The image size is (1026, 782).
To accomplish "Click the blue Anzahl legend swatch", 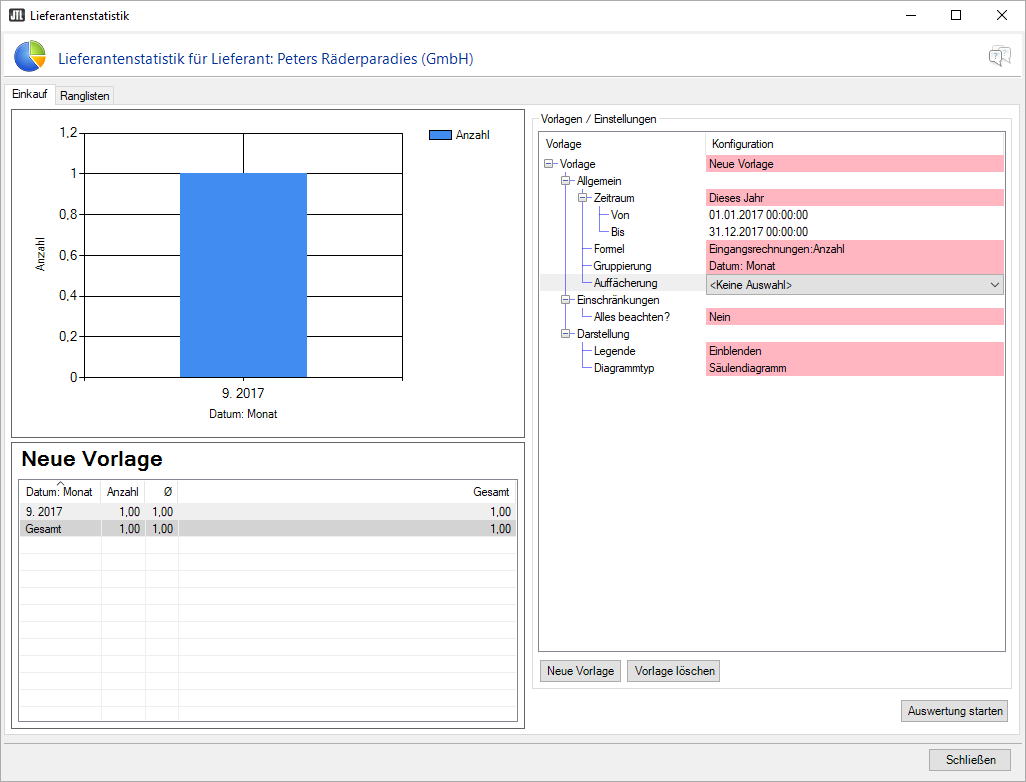I will coord(440,135).
